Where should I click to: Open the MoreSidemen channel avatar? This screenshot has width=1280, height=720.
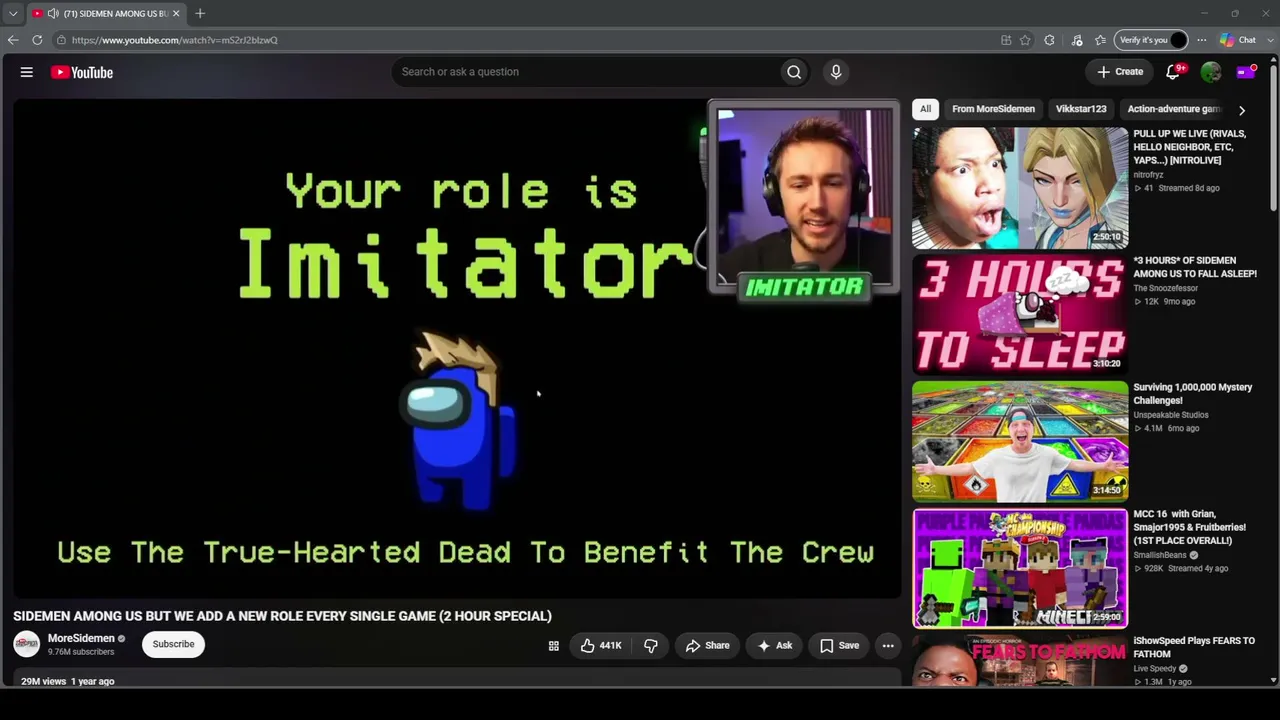tap(27, 644)
